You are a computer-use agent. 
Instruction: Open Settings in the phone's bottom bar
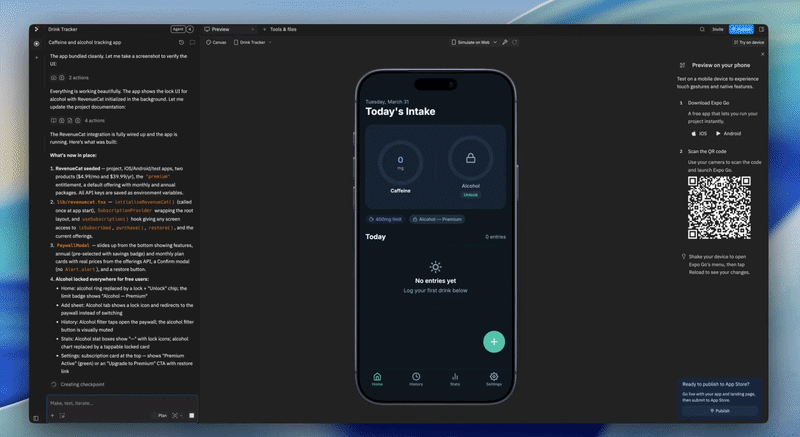[x=494, y=379]
